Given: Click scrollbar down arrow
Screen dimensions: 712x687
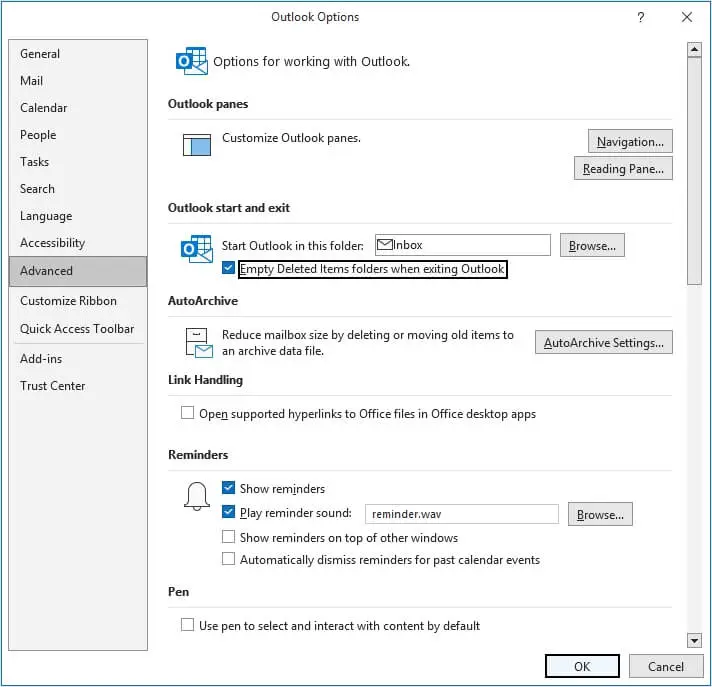Looking at the screenshot, I should (694, 640).
